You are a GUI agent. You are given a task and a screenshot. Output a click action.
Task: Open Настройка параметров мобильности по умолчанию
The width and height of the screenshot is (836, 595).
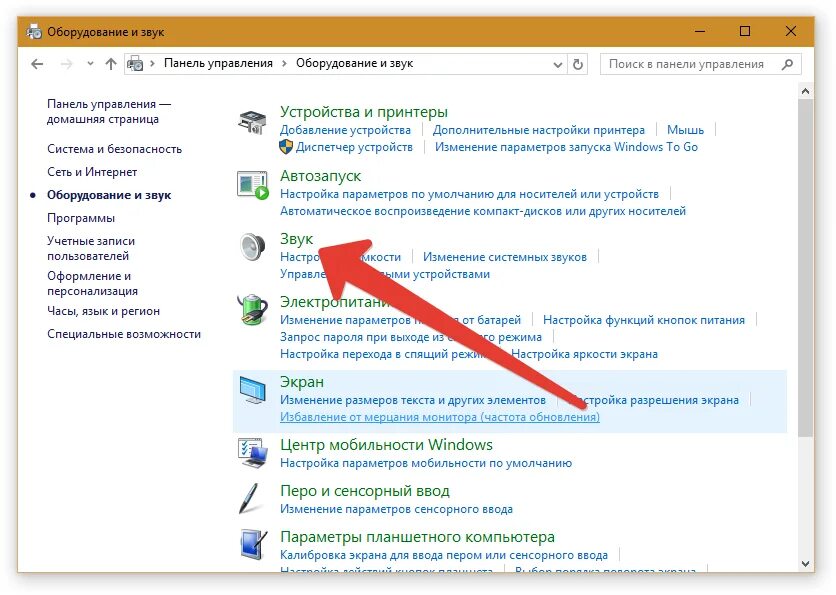[x=425, y=463]
